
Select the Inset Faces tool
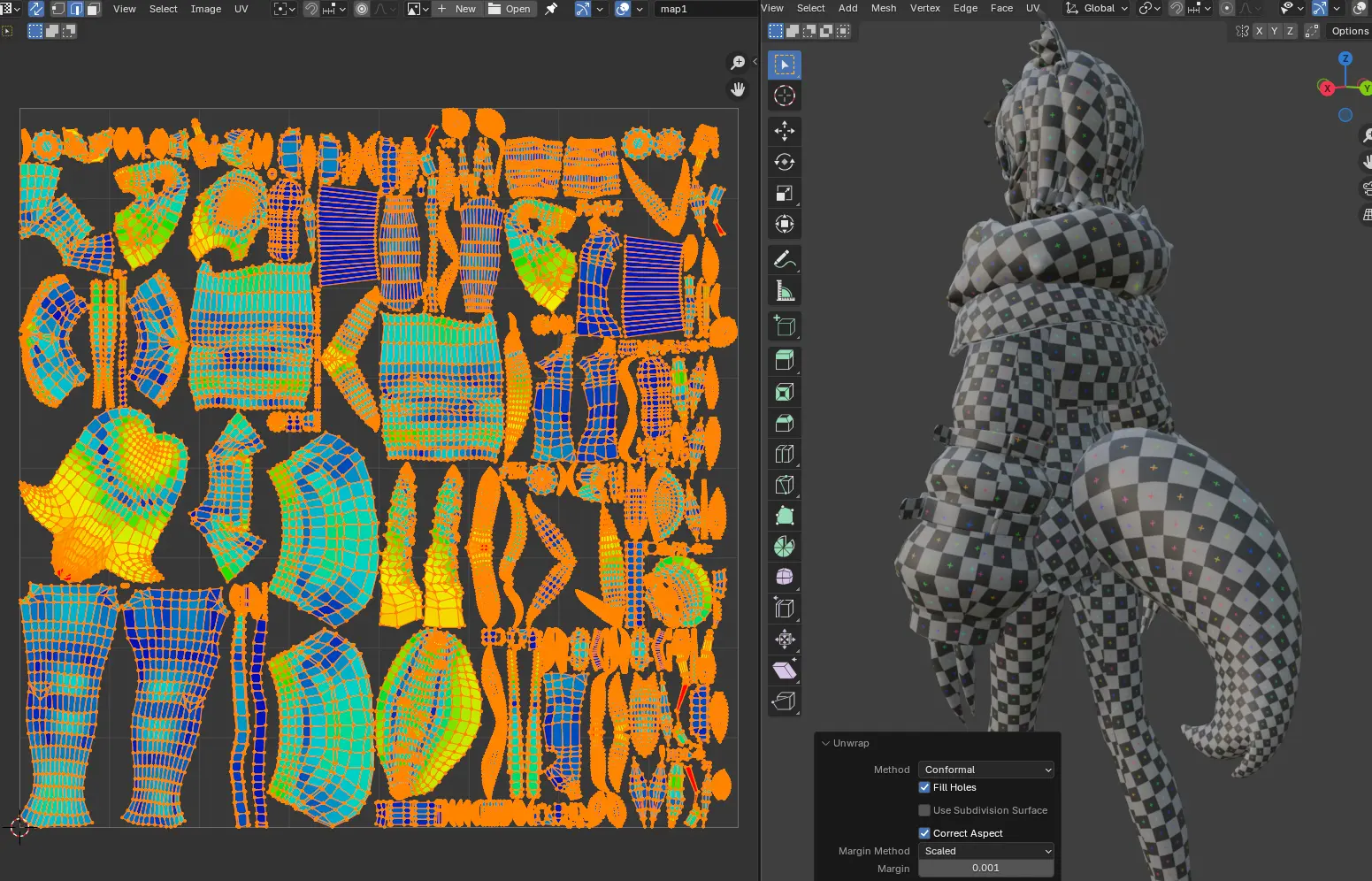pyautogui.click(x=785, y=392)
